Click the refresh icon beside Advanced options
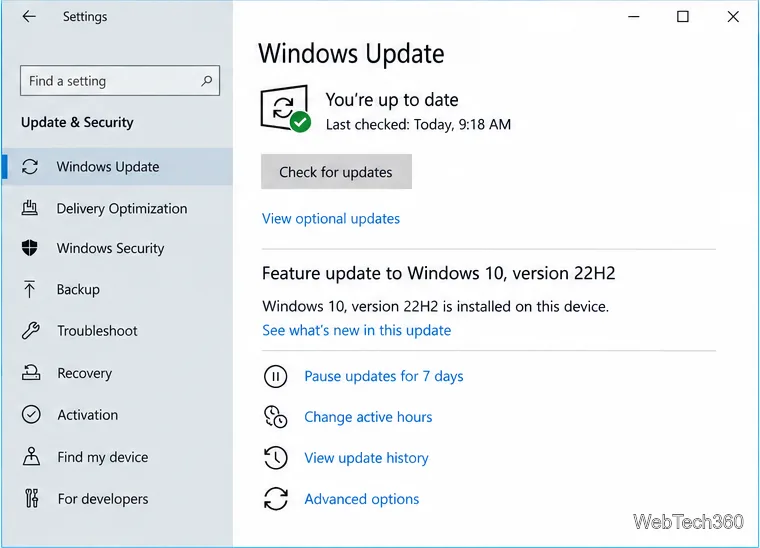This screenshot has width=760, height=548. coord(276,499)
